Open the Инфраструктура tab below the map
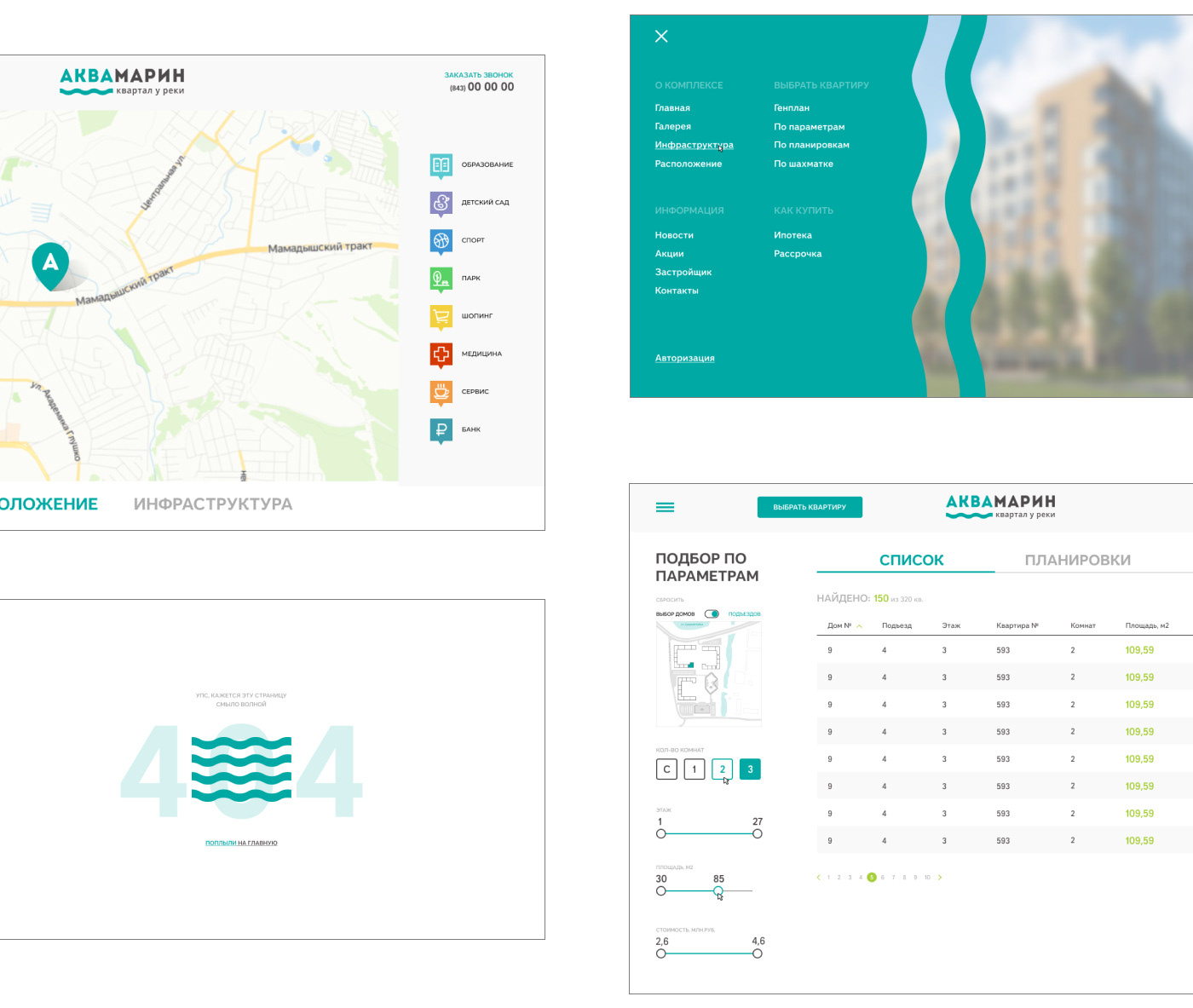 213,504
